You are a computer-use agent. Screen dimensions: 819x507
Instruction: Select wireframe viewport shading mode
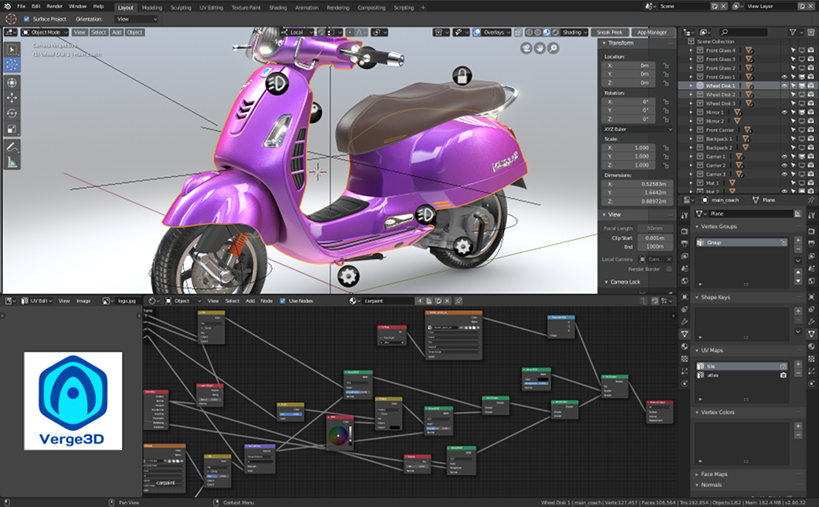[x=529, y=32]
